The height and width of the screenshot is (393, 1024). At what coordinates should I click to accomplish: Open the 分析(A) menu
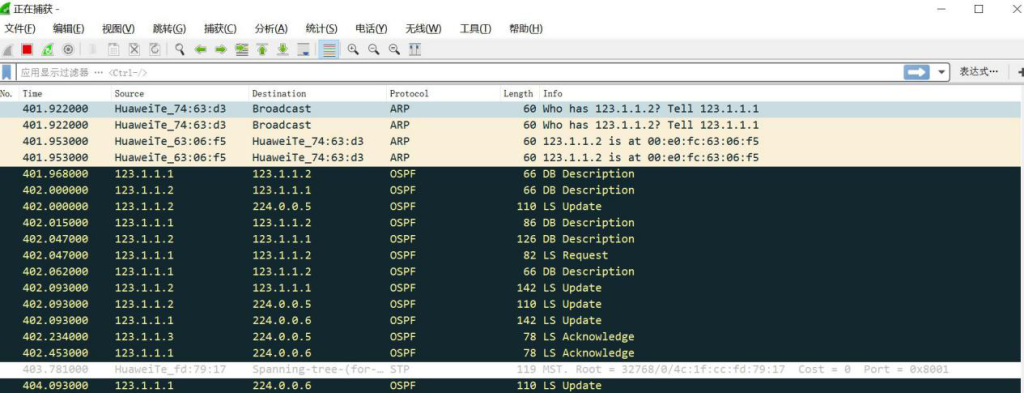pyautogui.click(x=271, y=29)
